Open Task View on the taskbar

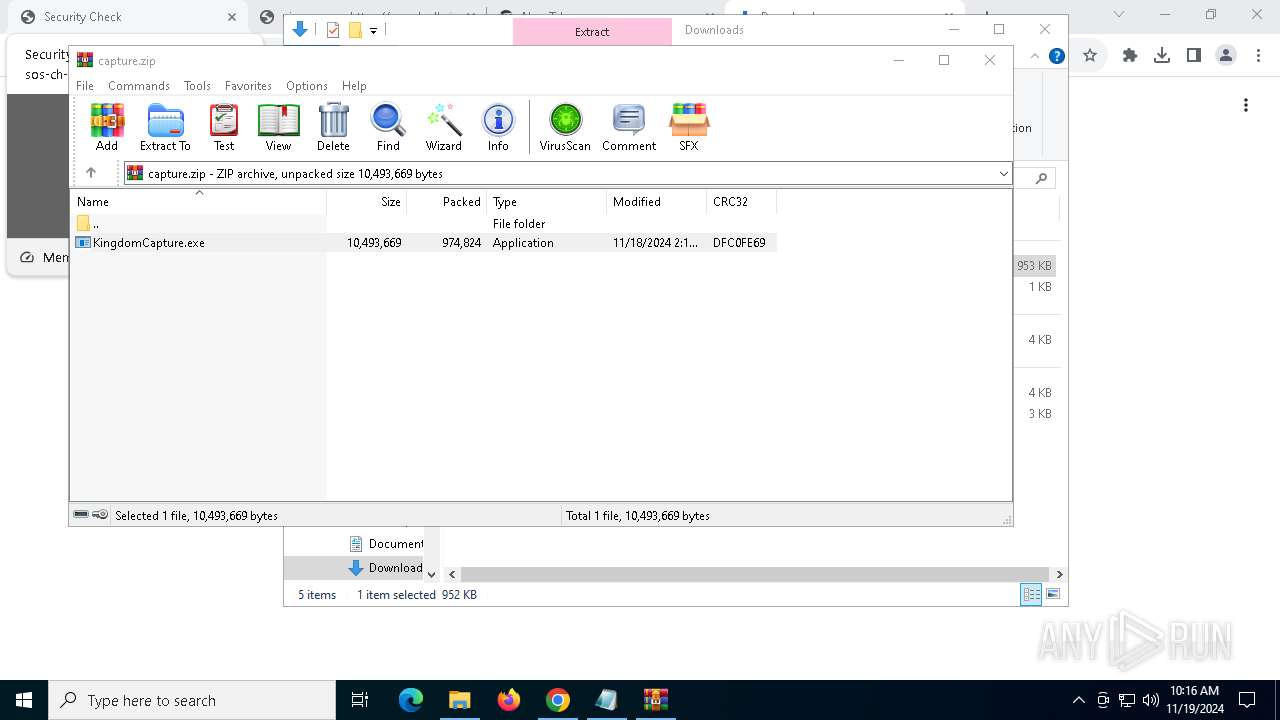pos(360,700)
